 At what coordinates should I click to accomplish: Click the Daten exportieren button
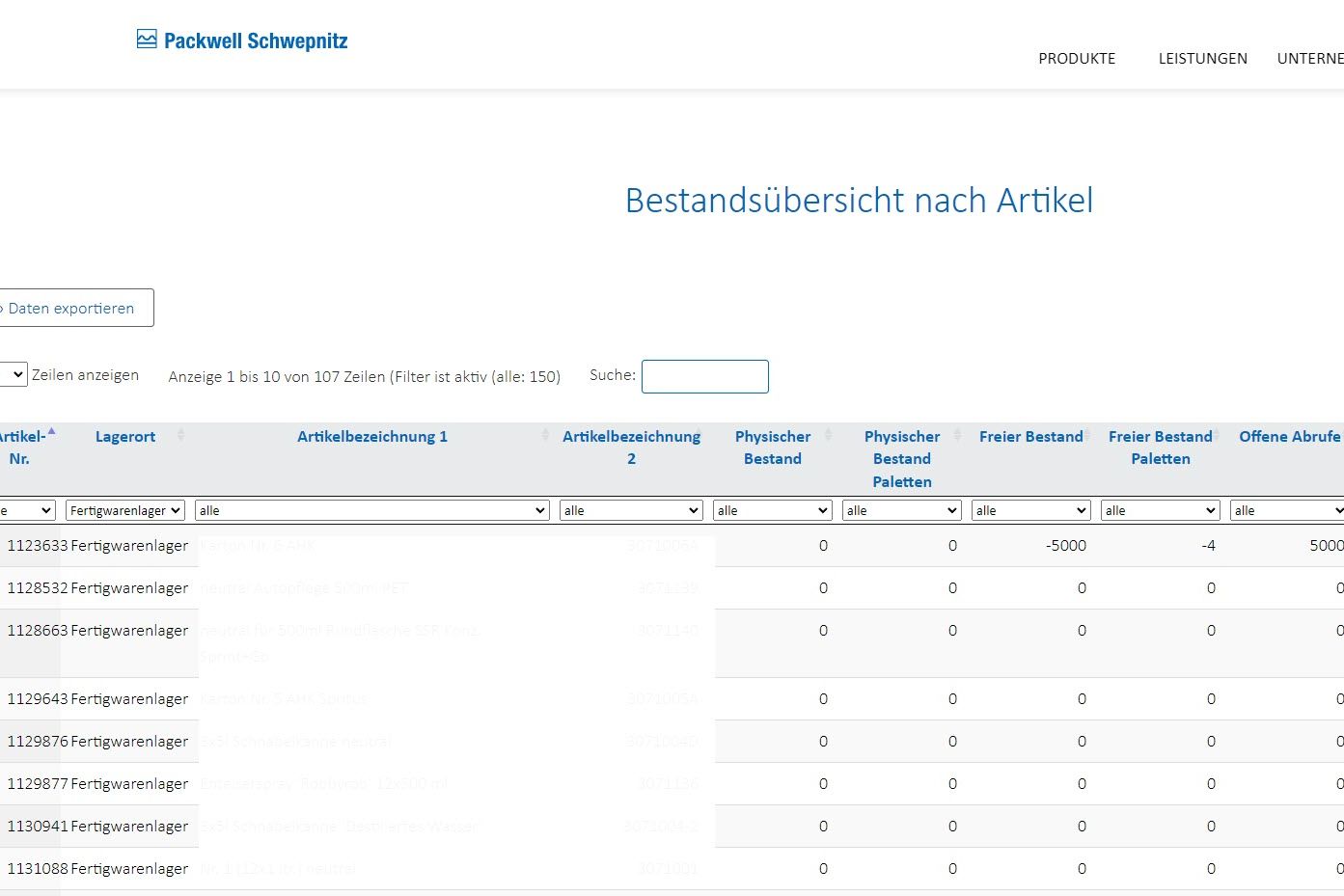[73, 309]
